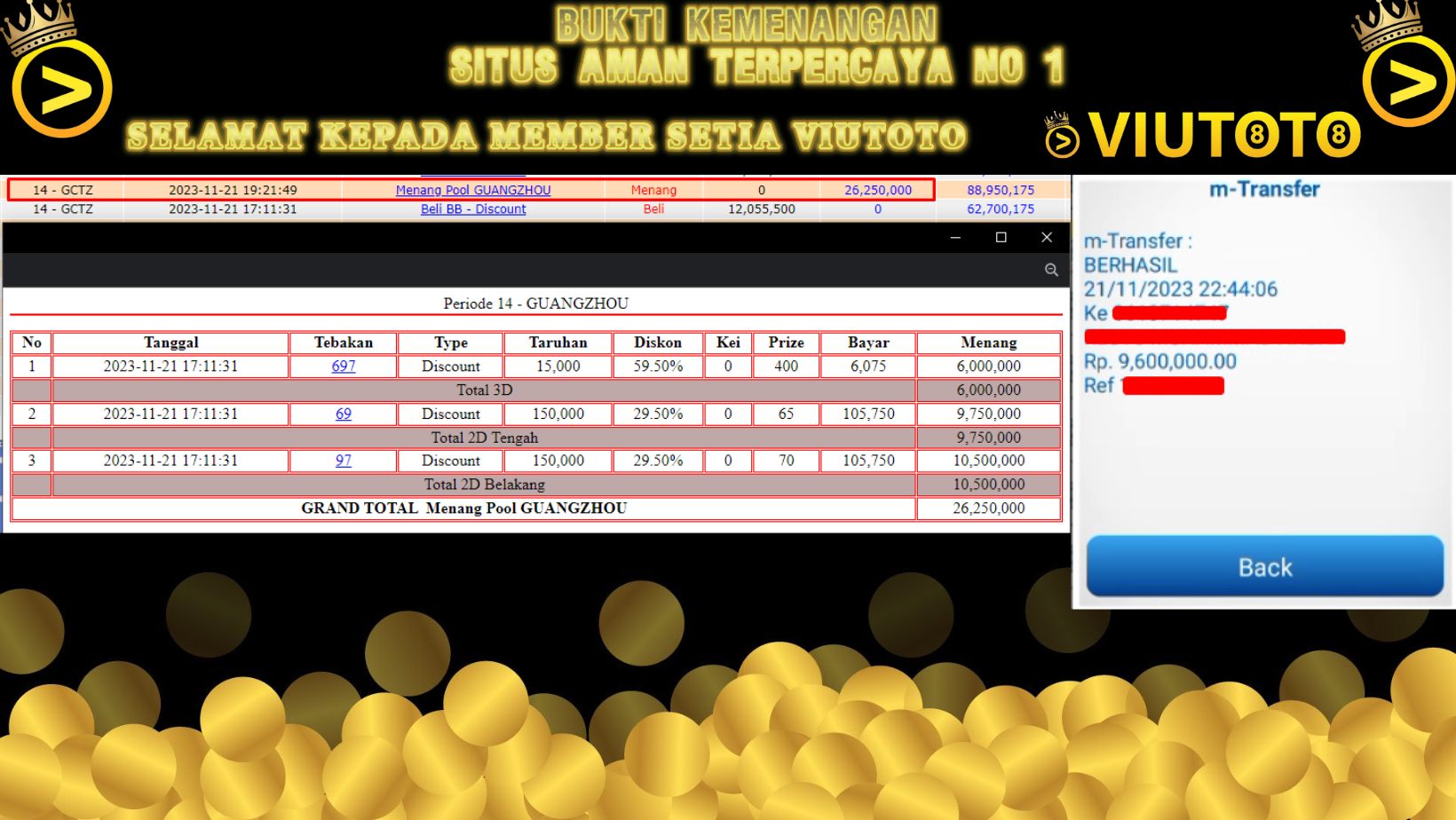Viewport: 1456px width, 820px height.
Task: Select the GRAND TOTAL Menang Pool GUANGZHOU row
Action: pos(536,509)
